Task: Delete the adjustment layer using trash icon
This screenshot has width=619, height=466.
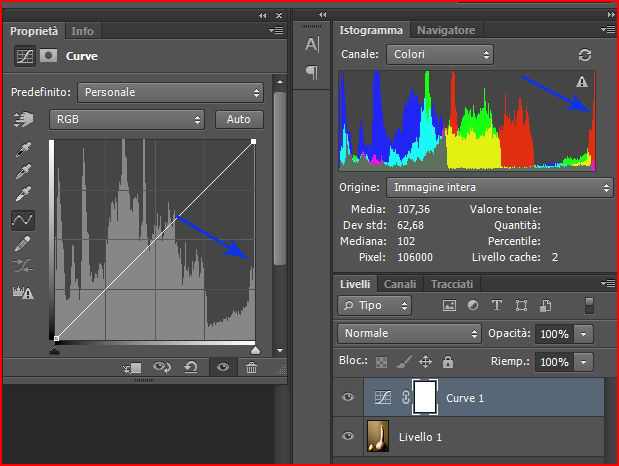Action: [251, 368]
